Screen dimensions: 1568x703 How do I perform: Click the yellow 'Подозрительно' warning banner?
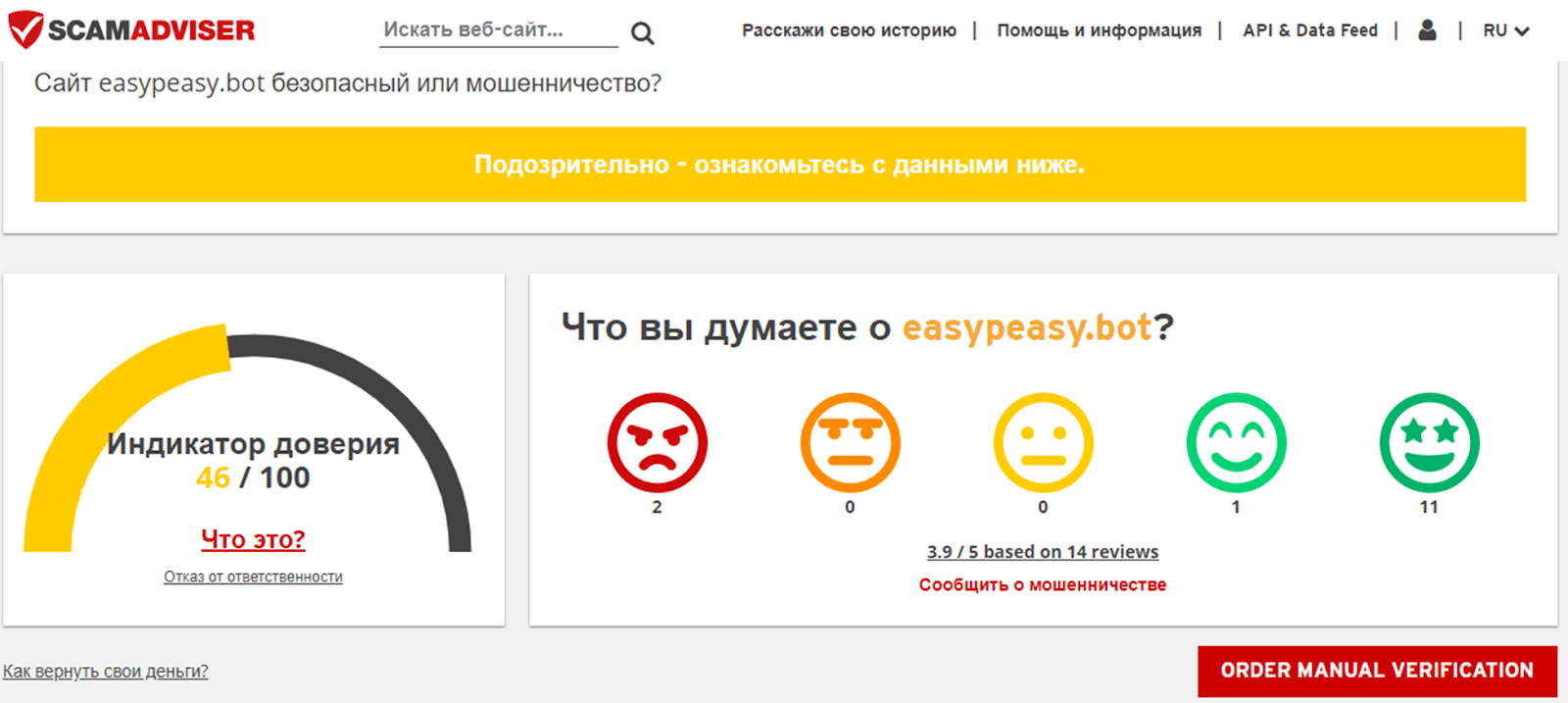coord(780,164)
